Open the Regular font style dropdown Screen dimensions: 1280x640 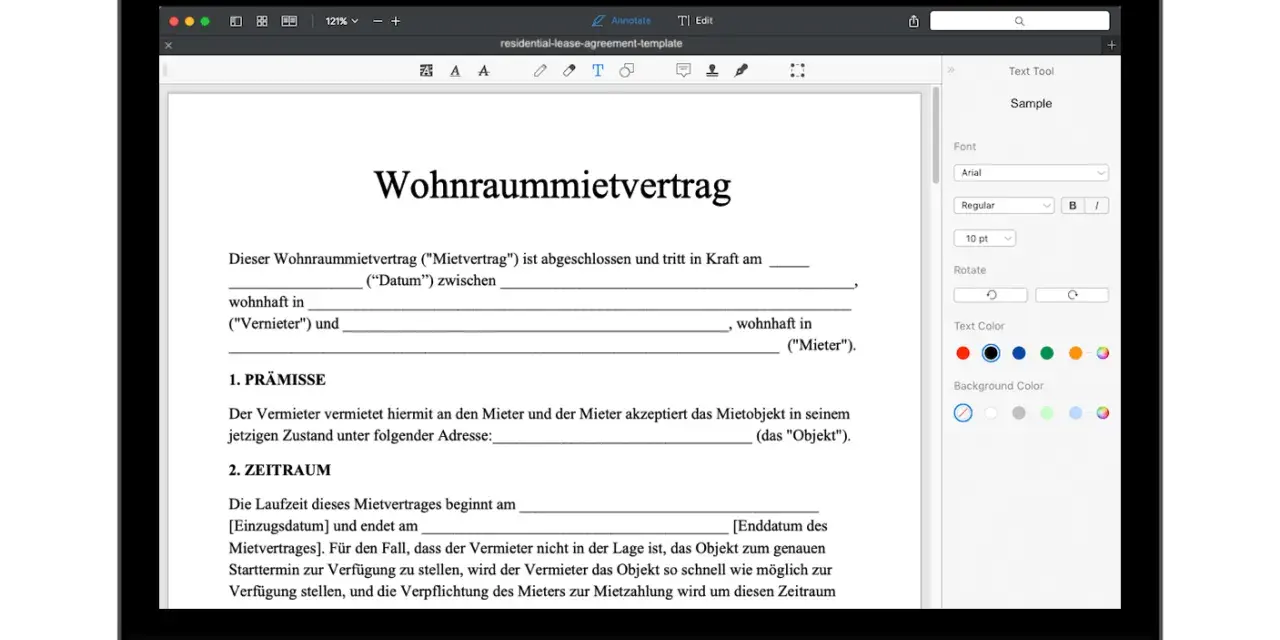pos(1004,205)
